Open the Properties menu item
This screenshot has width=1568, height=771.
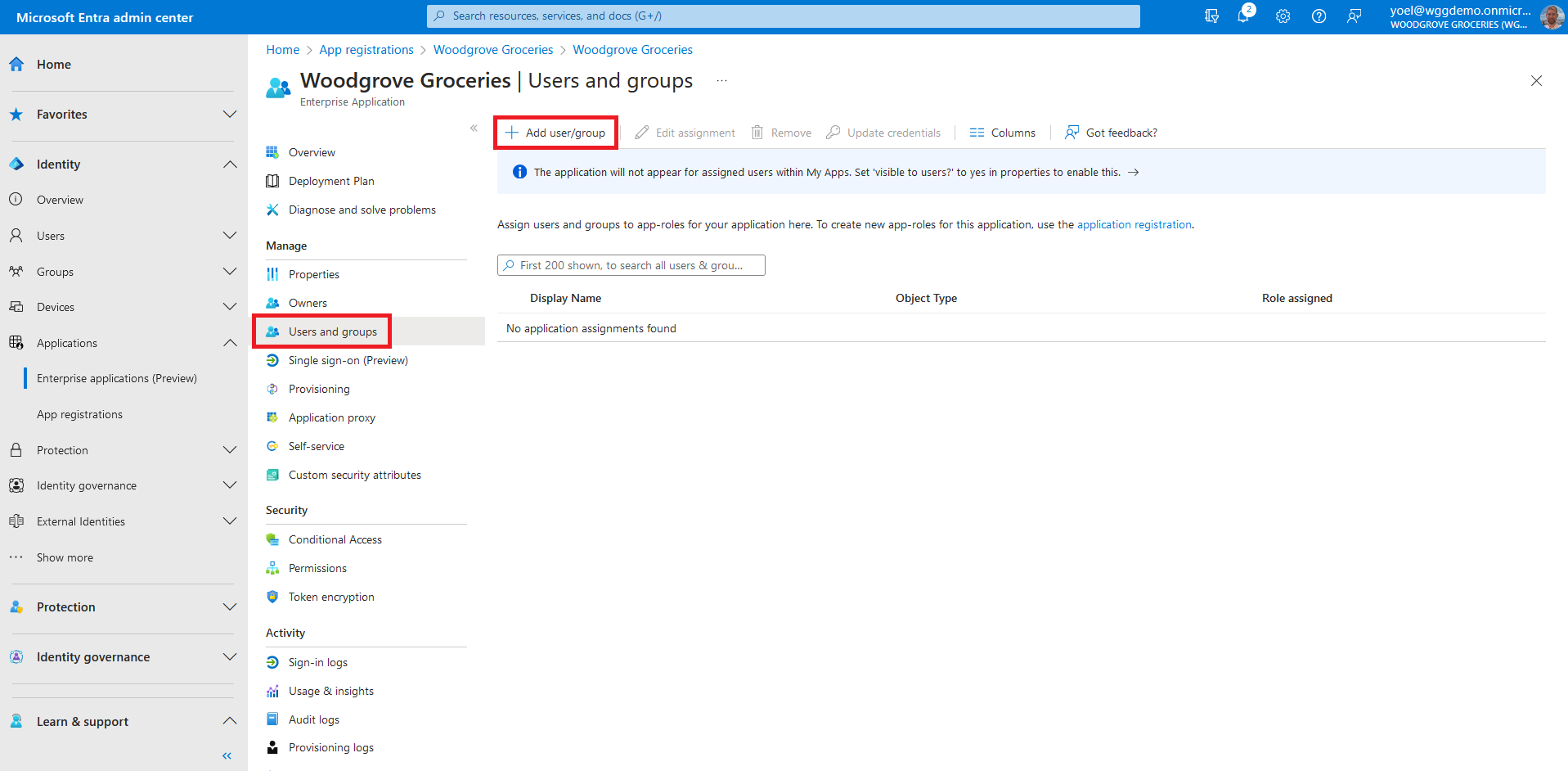coord(313,274)
